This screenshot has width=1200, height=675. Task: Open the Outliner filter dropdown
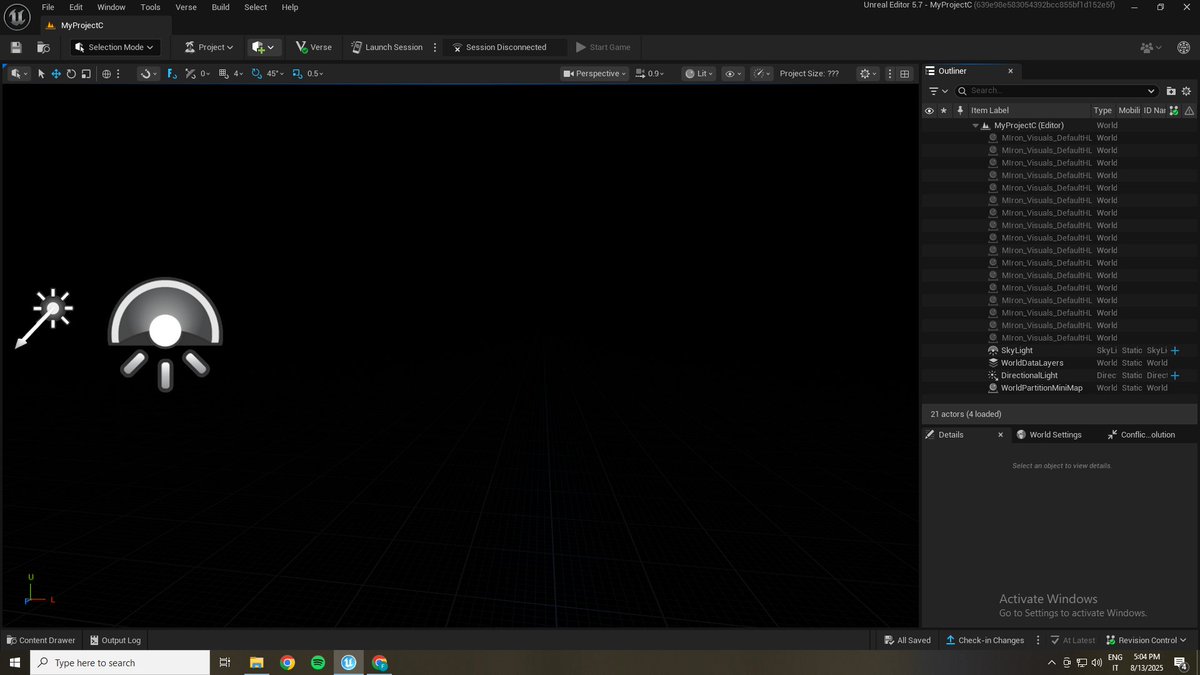937,91
